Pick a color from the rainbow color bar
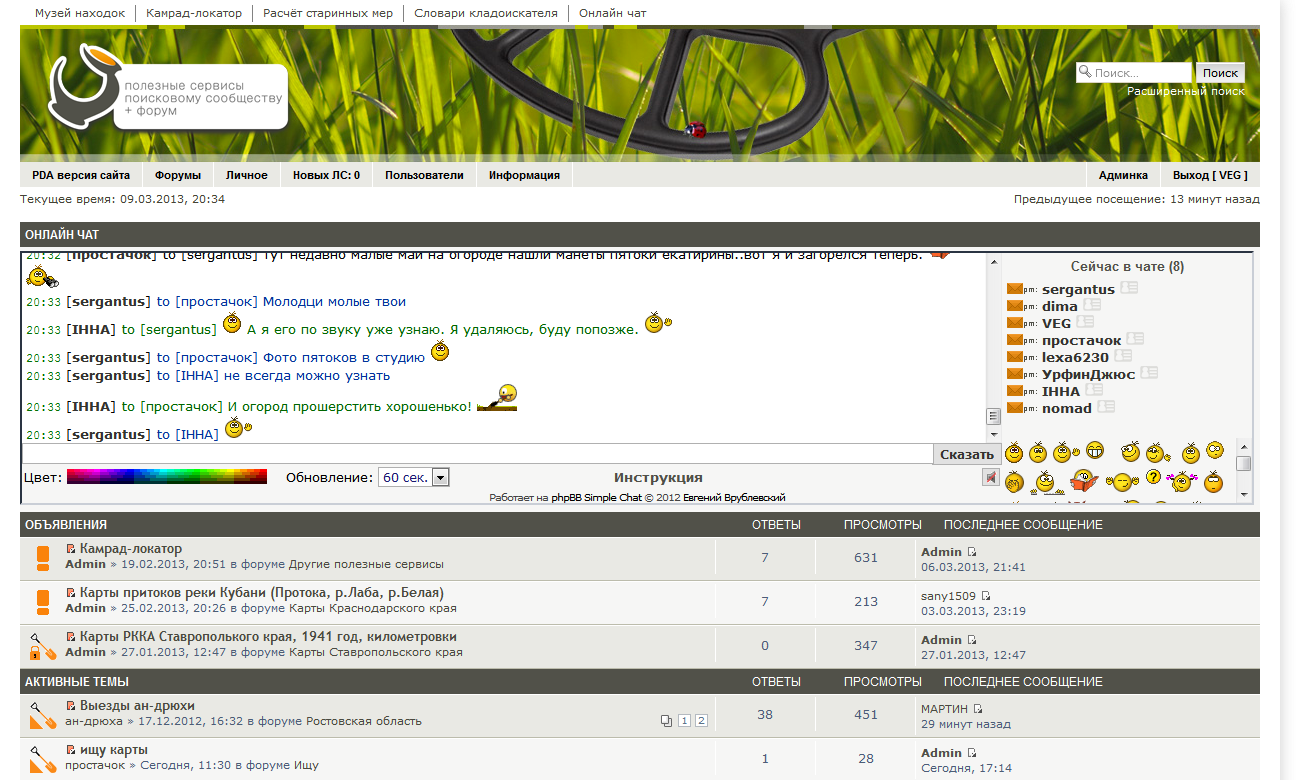 (x=166, y=477)
